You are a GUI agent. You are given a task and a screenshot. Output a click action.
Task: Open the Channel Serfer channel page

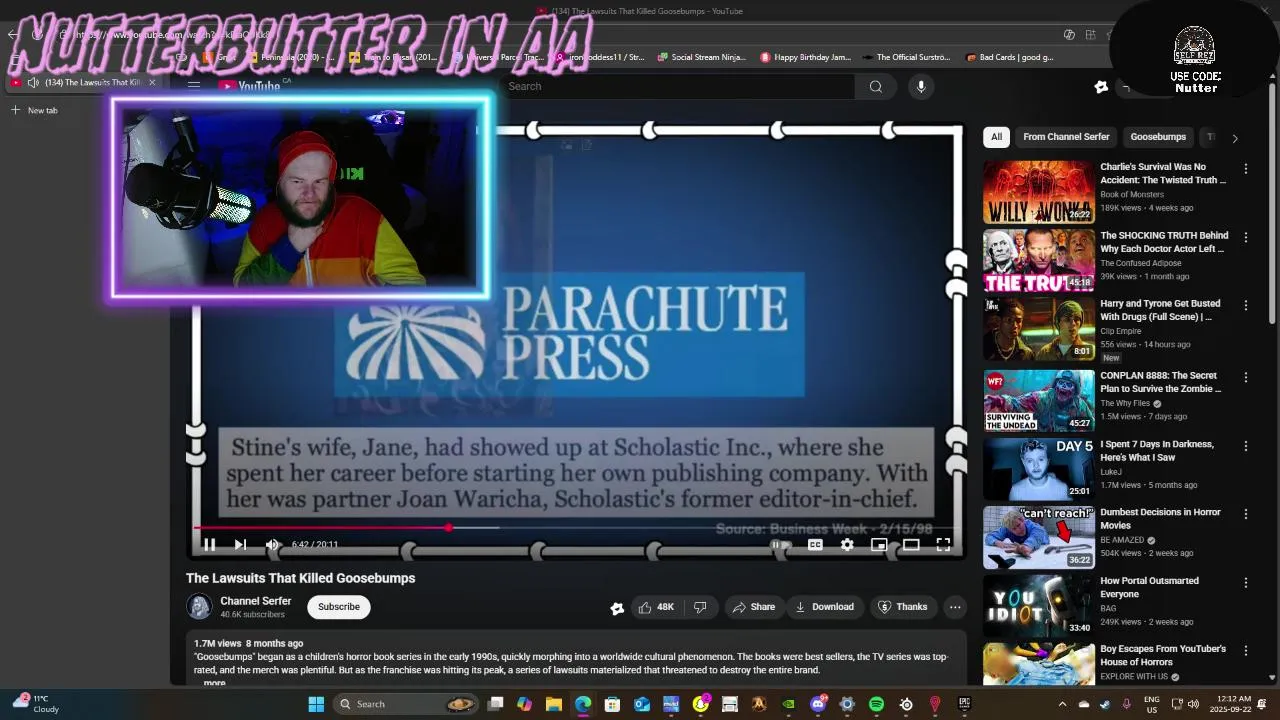[x=256, y=601]
